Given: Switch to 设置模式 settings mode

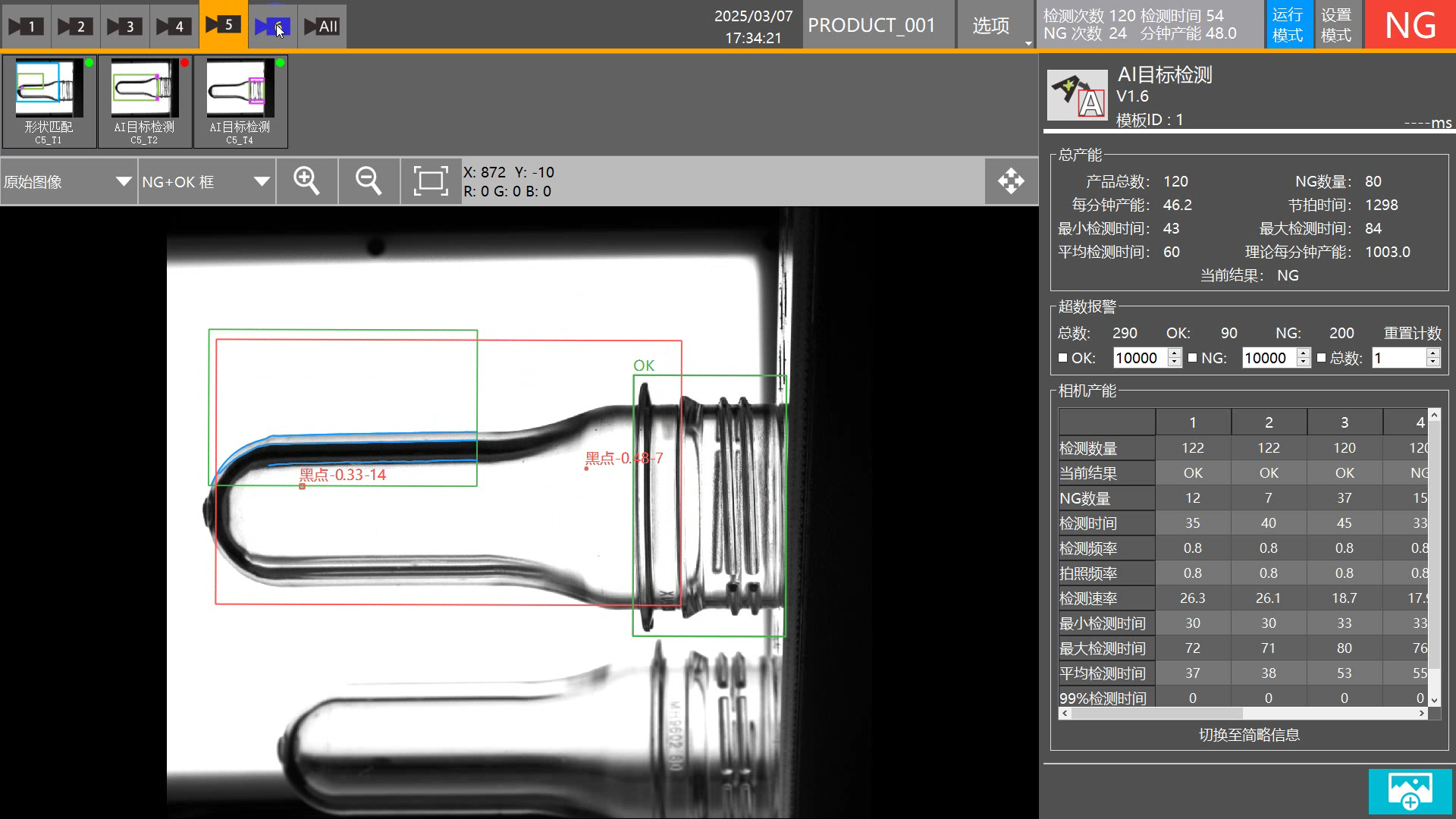Looking at the screenshot, I should (1336, 25).
